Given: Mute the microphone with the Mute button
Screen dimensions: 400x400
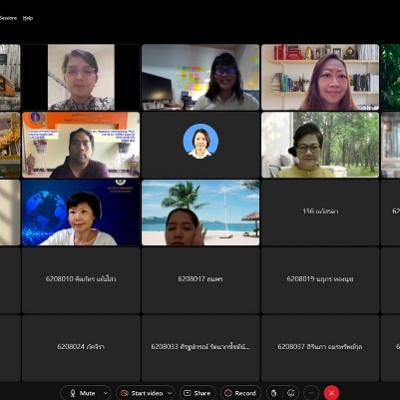Looking at the screenshot, I should 82,393.
